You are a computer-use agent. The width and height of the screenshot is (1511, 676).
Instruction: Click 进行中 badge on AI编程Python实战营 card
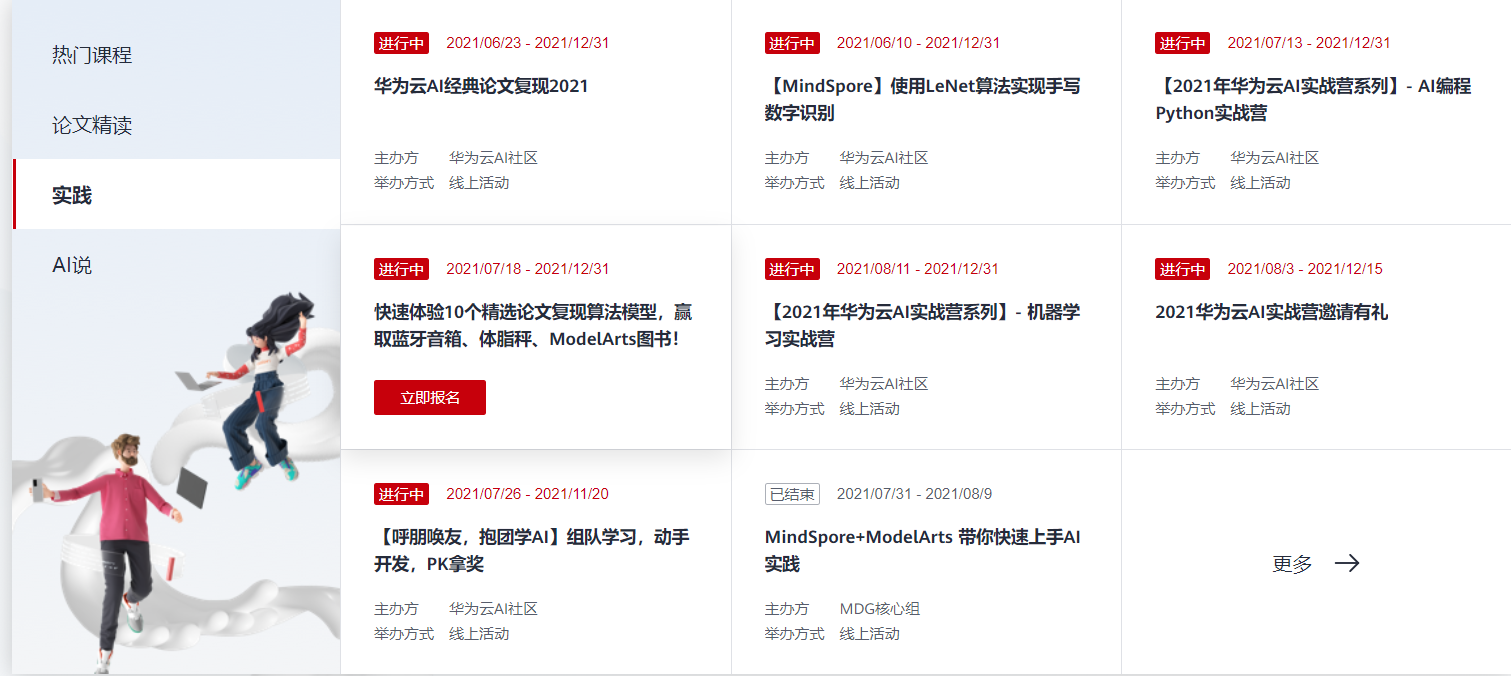[1183, 43]
